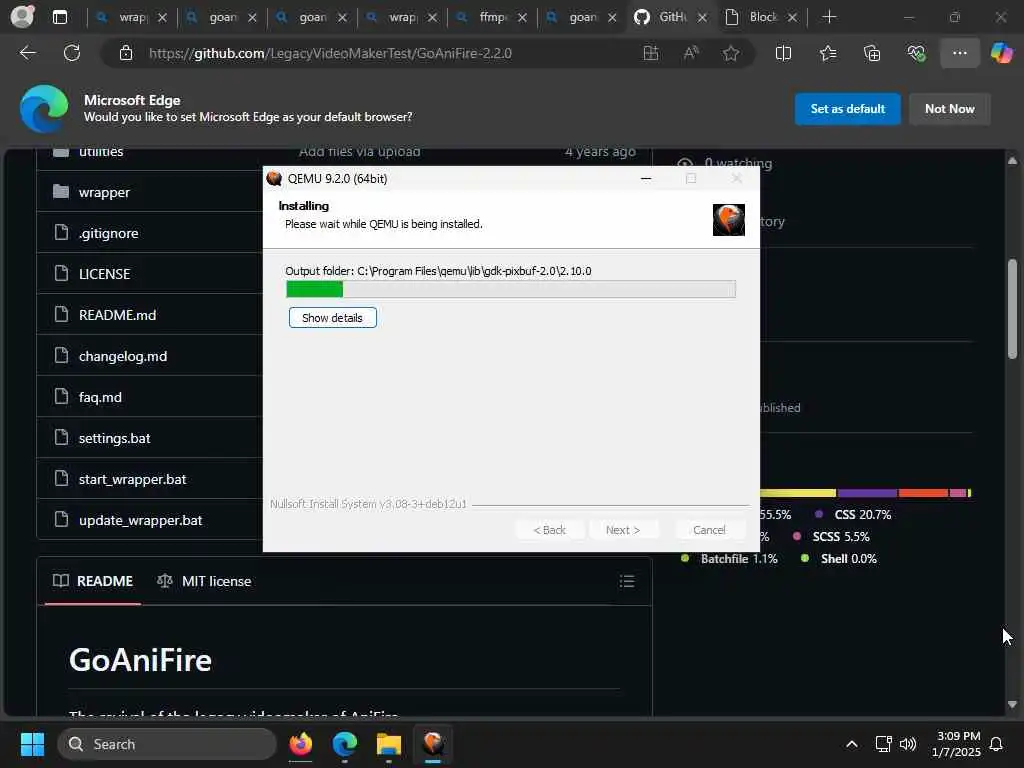Open the Favorites list icon
1024x768 pixels.
tap(828, 53)
